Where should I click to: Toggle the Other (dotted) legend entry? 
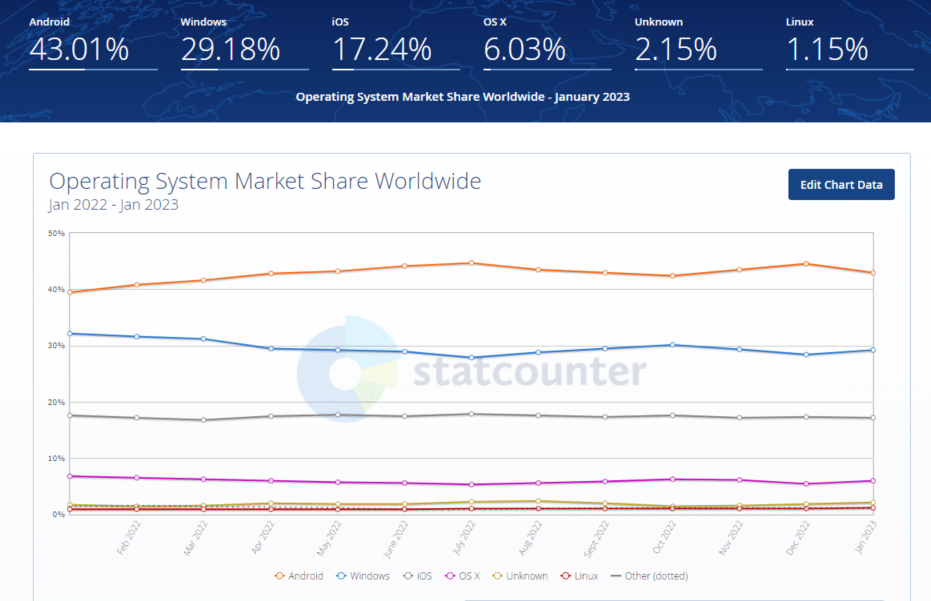point(649,576)
